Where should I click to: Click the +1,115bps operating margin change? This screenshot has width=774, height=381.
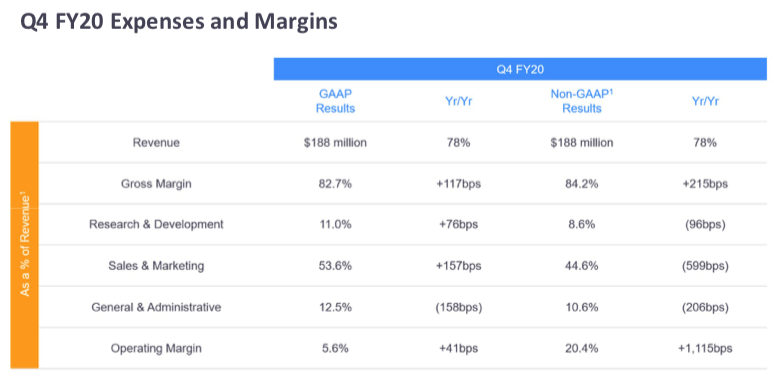[705, 348]
